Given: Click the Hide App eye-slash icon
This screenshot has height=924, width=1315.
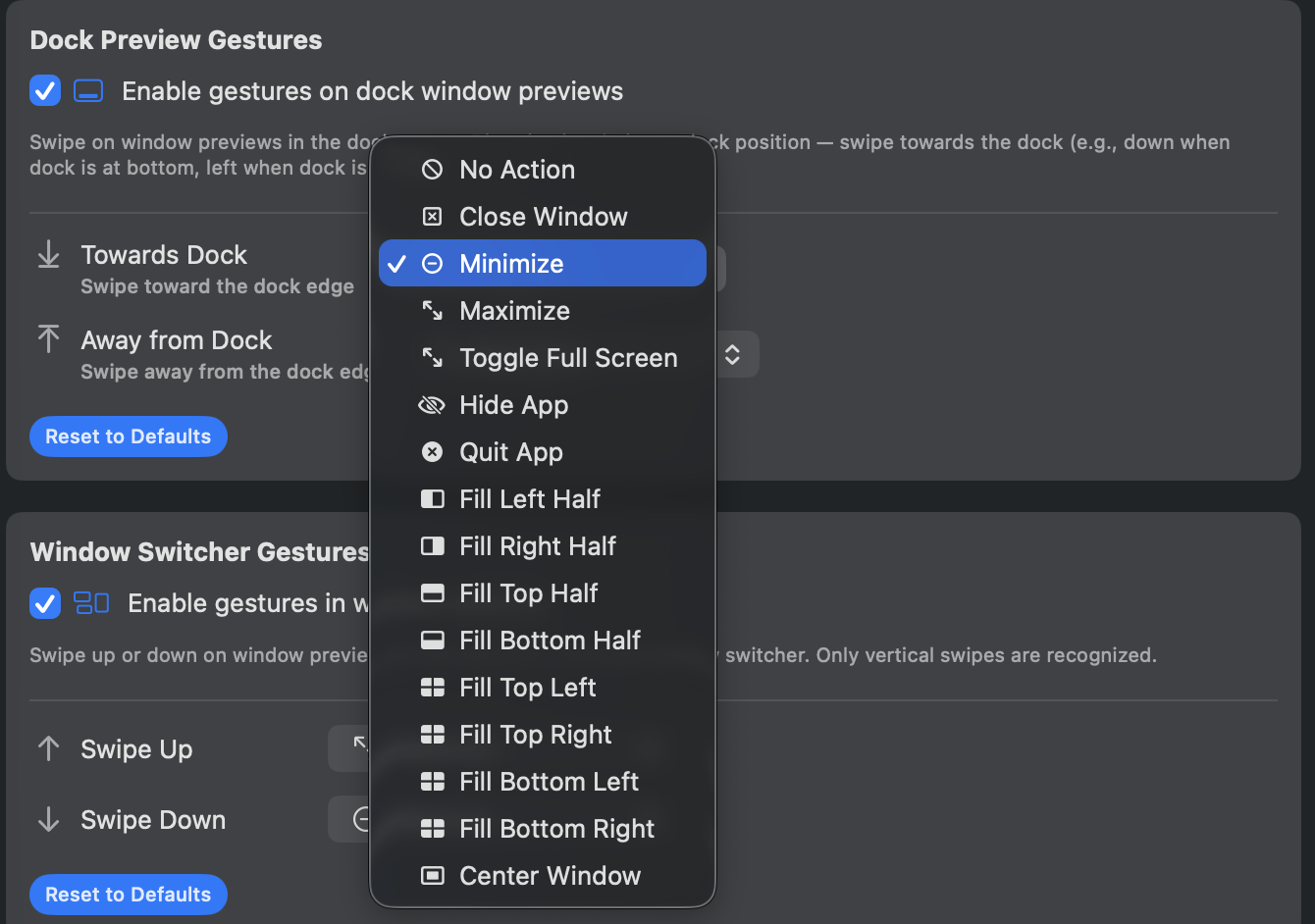Looking at the screenshot, I should coord(432,404).
